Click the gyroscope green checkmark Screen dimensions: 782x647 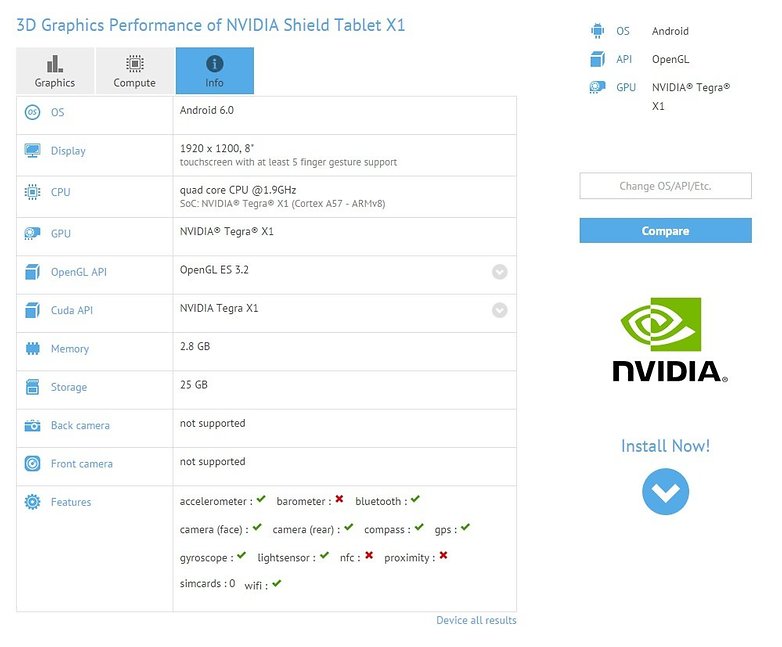tap(241, 555)
